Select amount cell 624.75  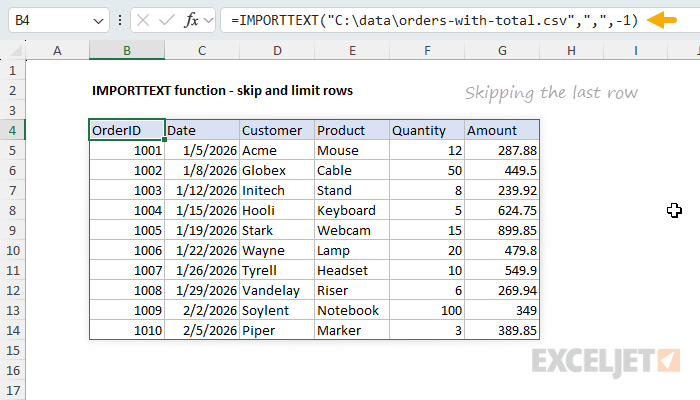pyautogui.click(x=502, y=210)
